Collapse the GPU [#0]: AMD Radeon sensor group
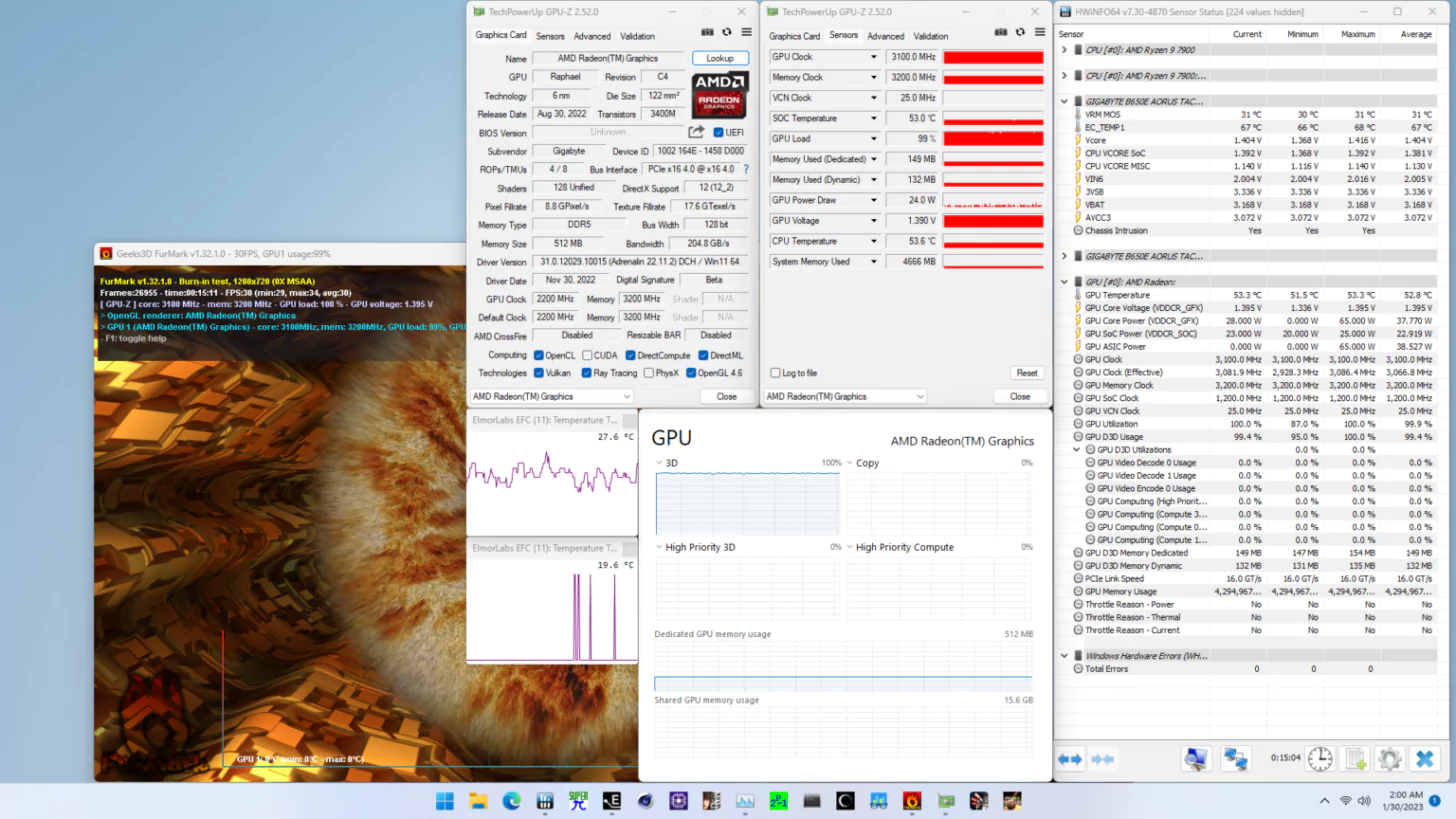Screen dimensions: 1456x819 tap(1064, 282)
